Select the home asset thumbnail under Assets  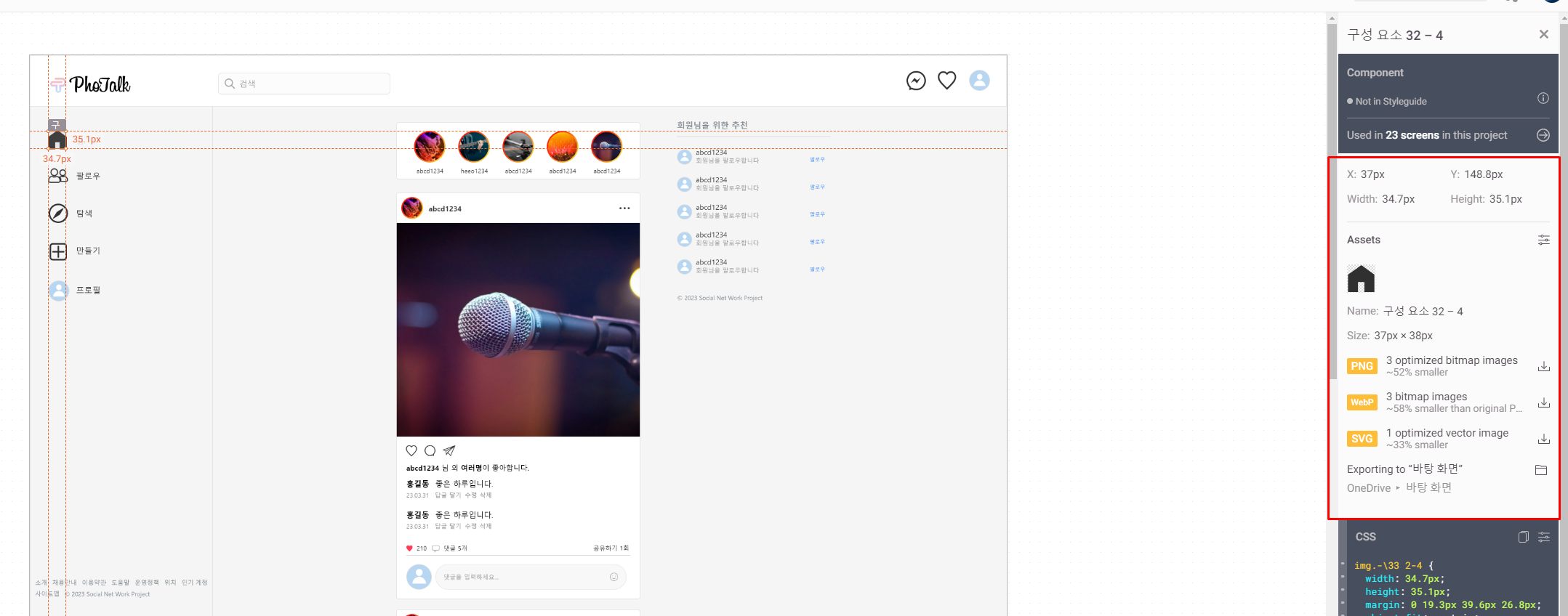[x=1361, y=278]
